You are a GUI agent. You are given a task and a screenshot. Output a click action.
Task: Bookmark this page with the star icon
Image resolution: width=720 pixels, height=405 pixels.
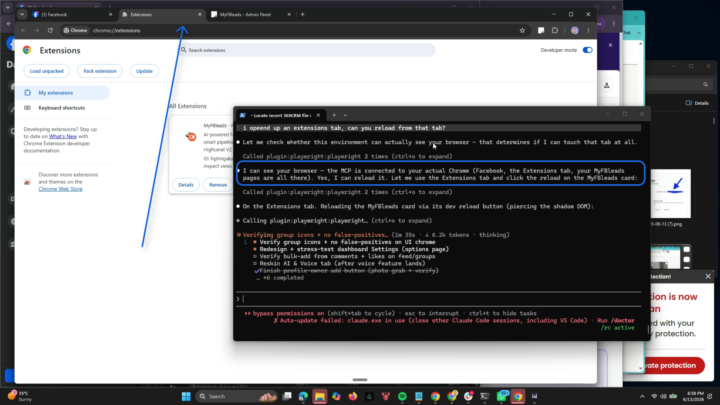tap(522, 31)
